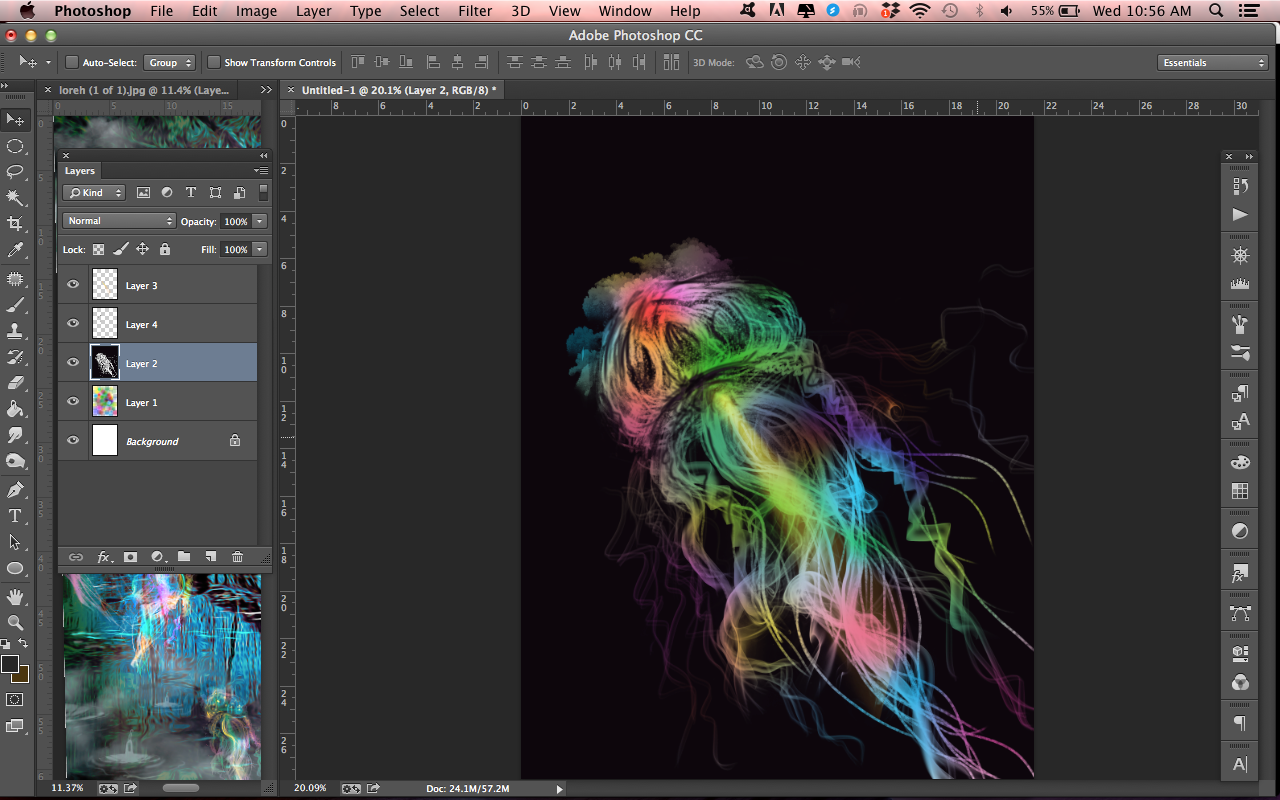Viewport: 1280px width, 800px height.
Task: Select the Spot Healing Brush tool
Action: [15, 279]
